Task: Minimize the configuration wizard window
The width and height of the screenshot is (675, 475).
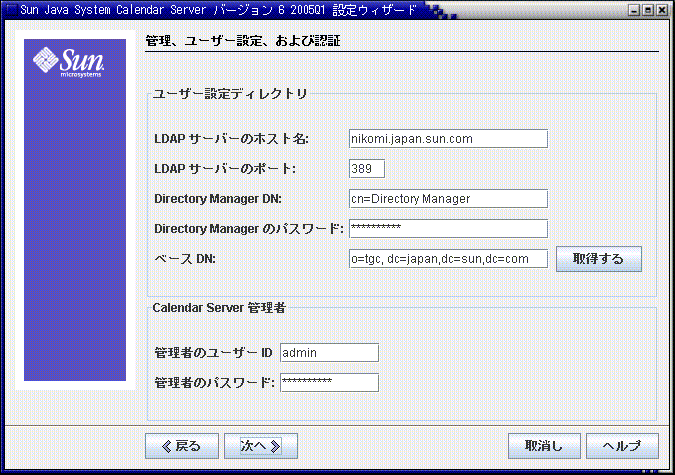Action: pos(634,10)
